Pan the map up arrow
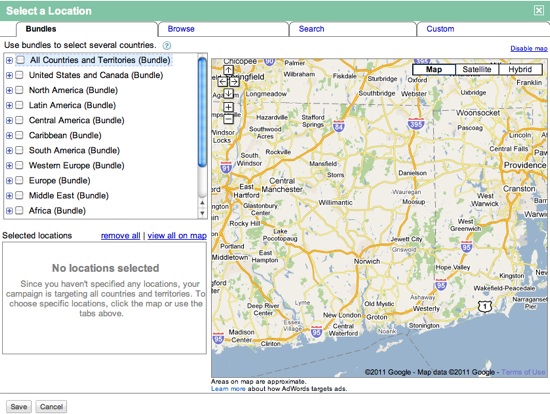This screenshot has width=550, height=414. tap(228, 70)
